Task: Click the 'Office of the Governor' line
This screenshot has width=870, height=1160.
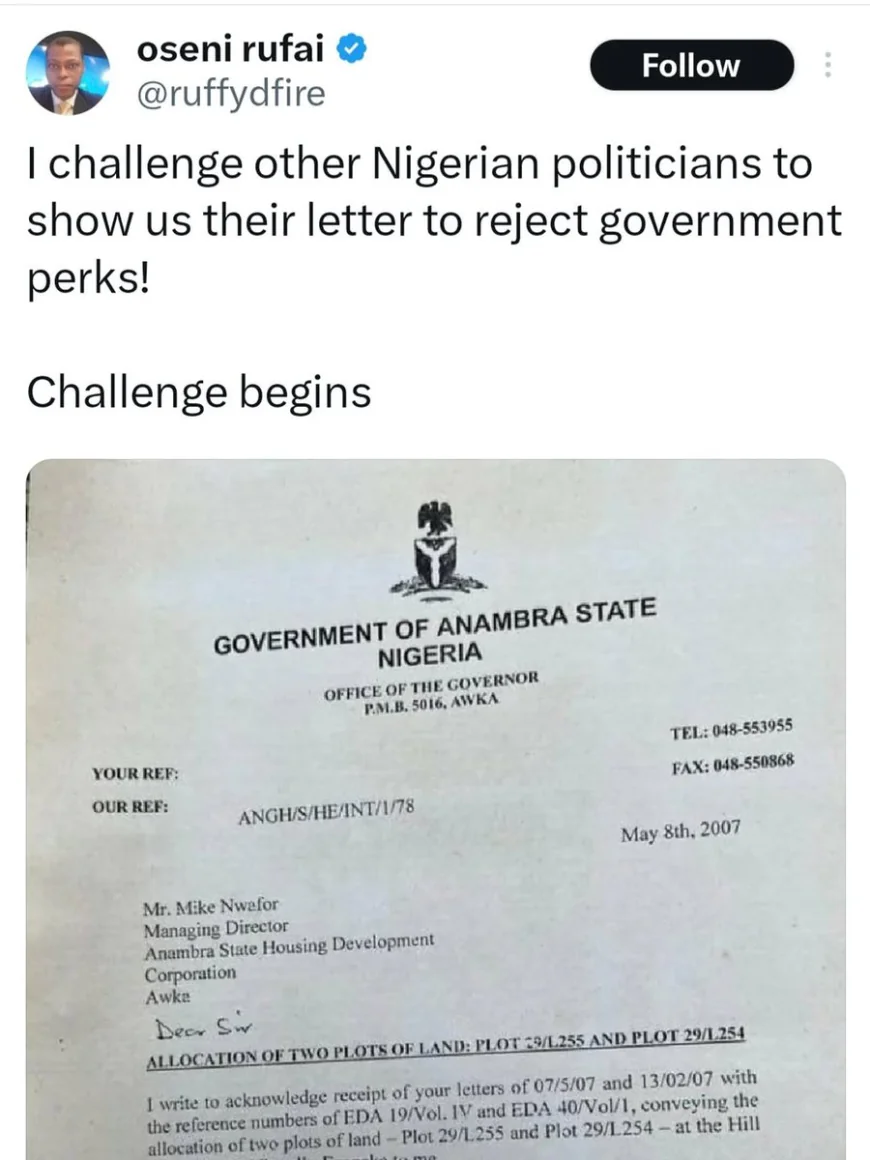Action: click(x=431, y=684)
